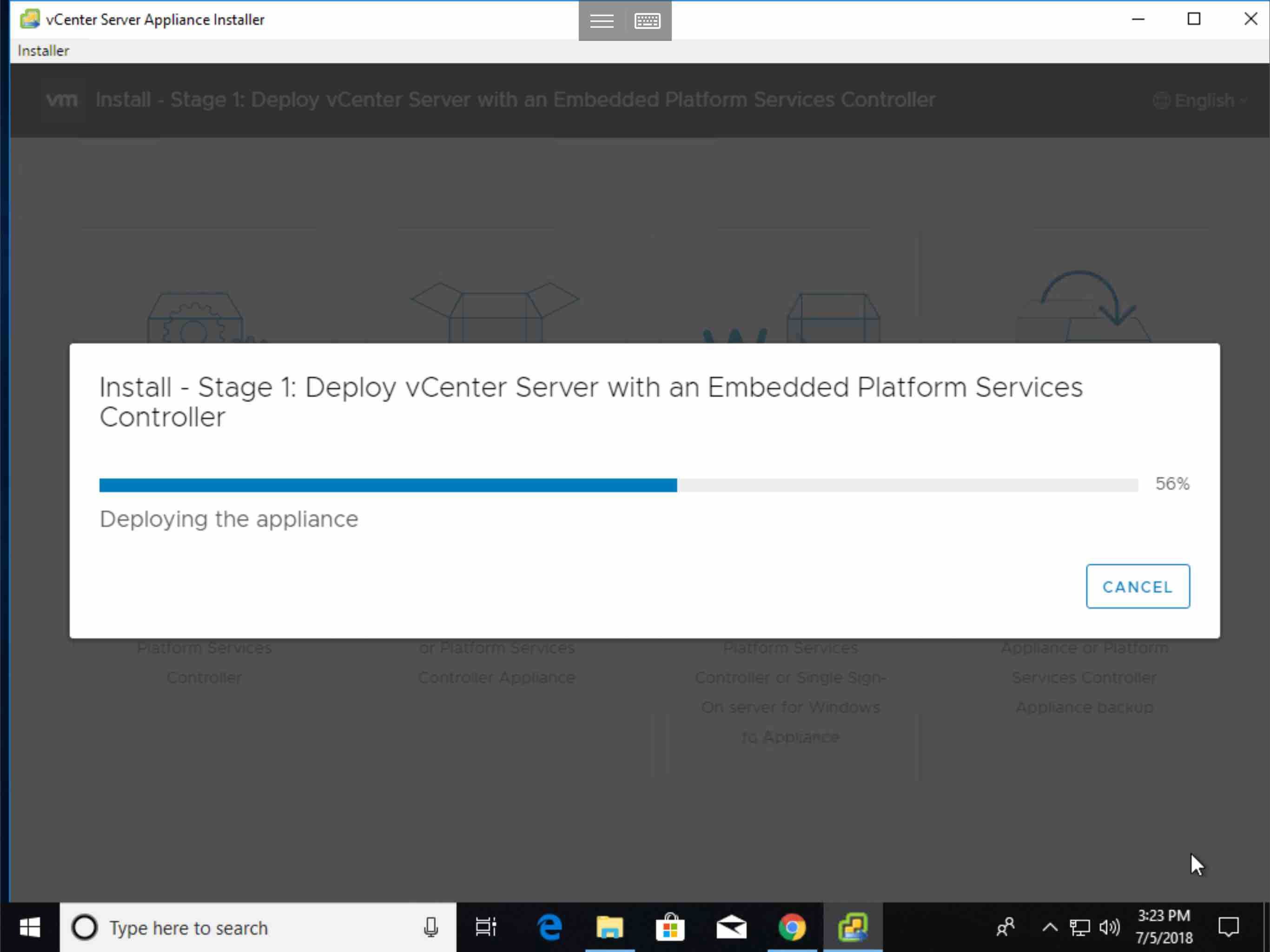Cancel the appliance deployment

pyautogui.click(x=1138, y=586)
